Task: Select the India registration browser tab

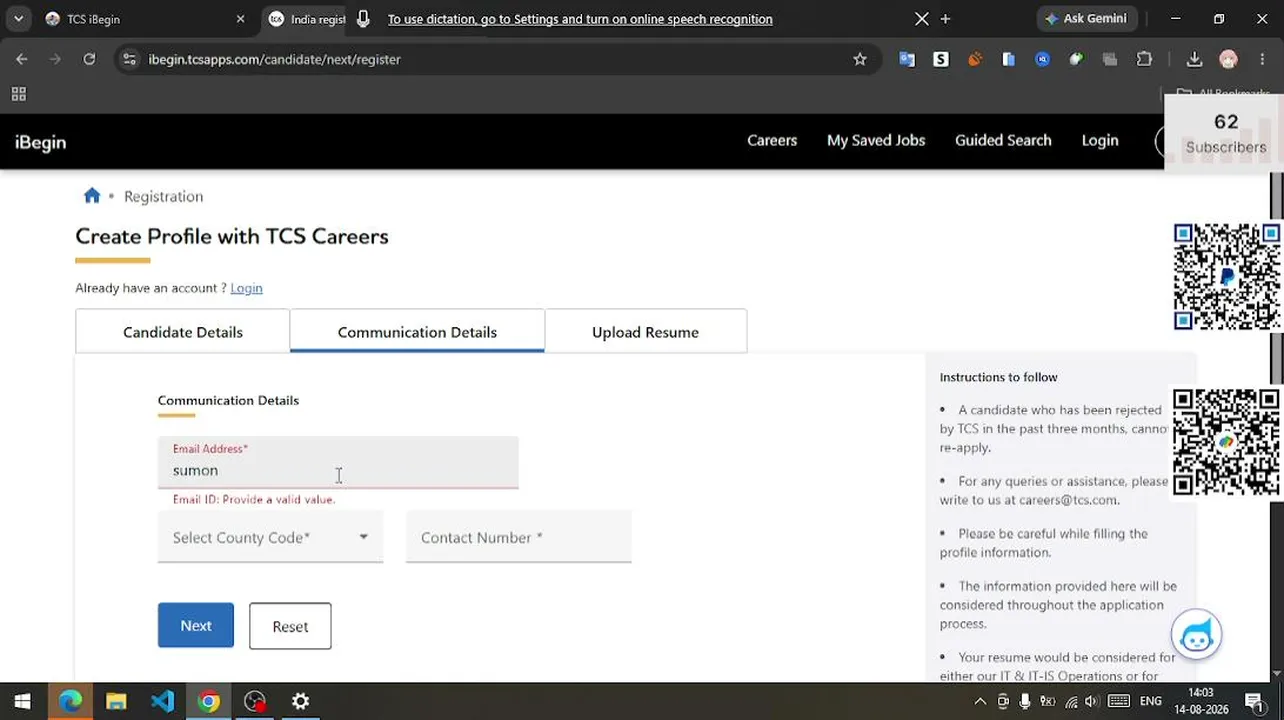Action: 307,19
